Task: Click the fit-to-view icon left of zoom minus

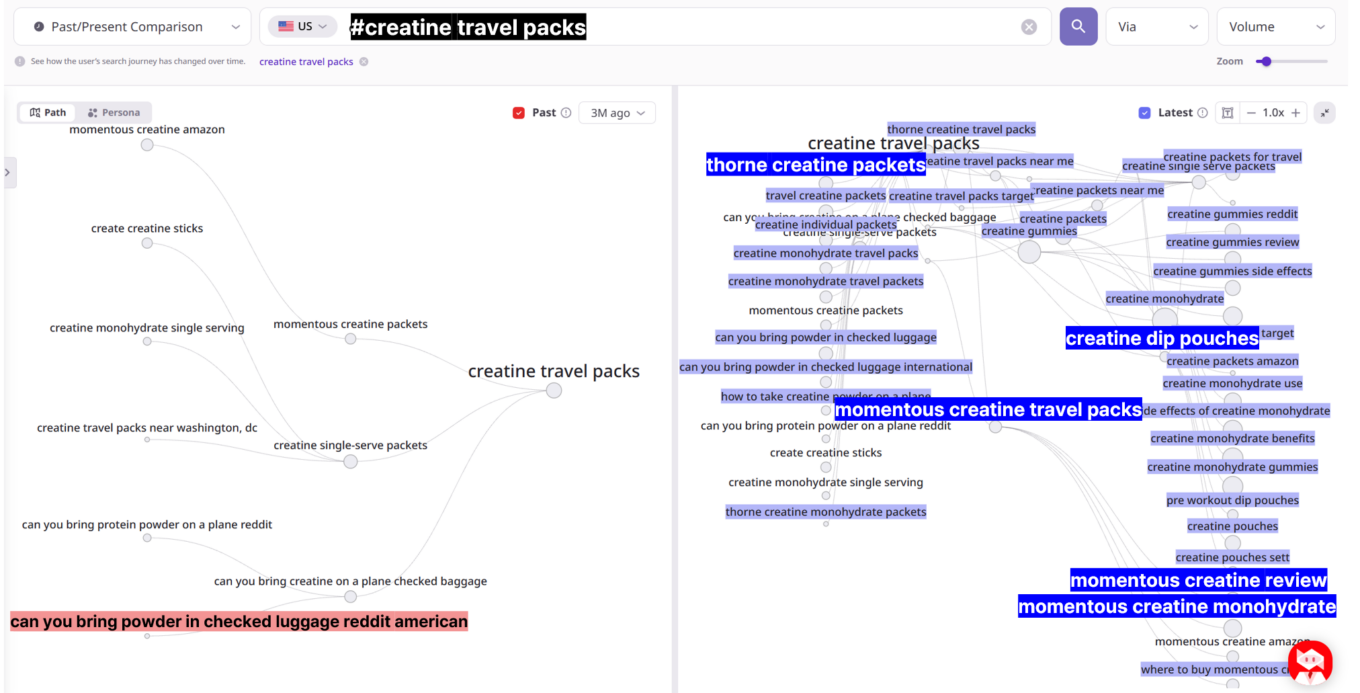Action: click(x=1227, y=113)
